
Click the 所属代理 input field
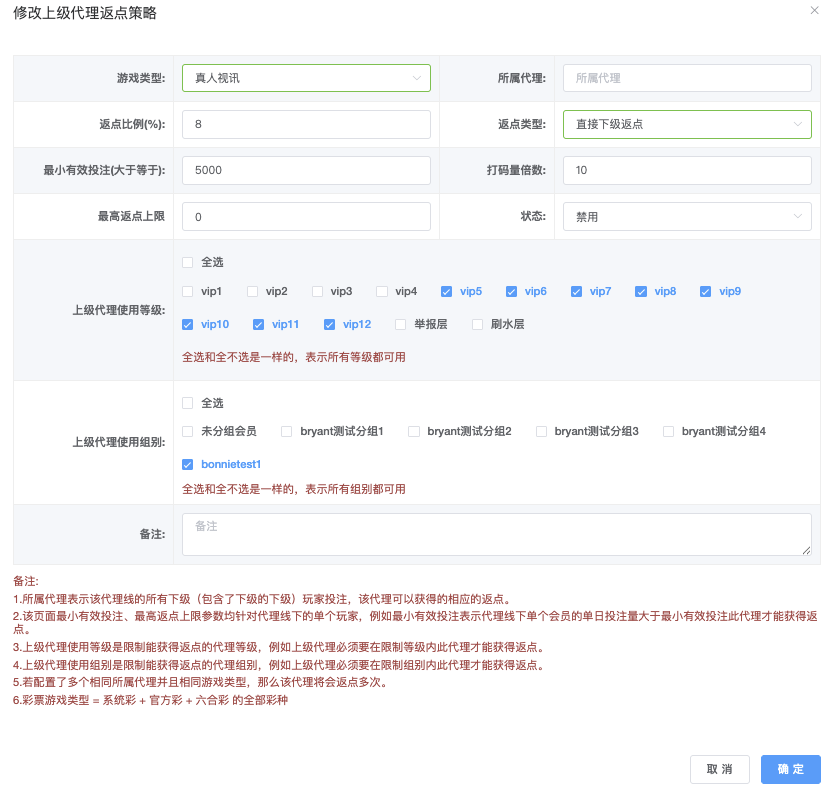point(686,78)
